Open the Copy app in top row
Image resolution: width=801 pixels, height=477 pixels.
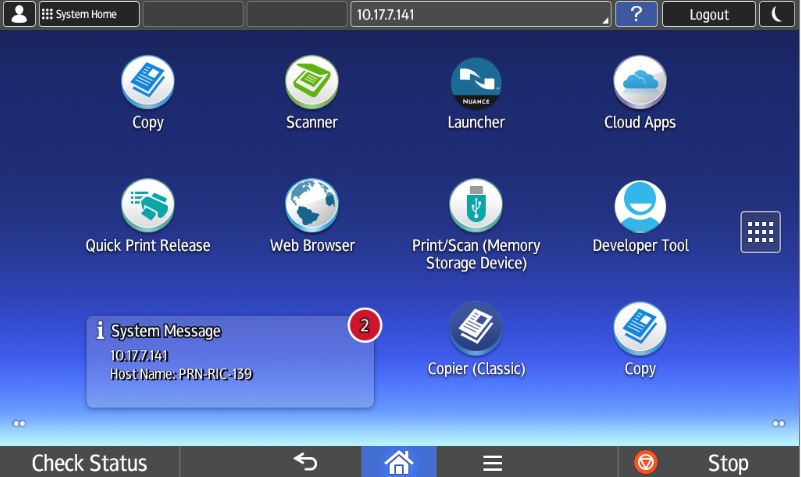click(x=147, y=83)
